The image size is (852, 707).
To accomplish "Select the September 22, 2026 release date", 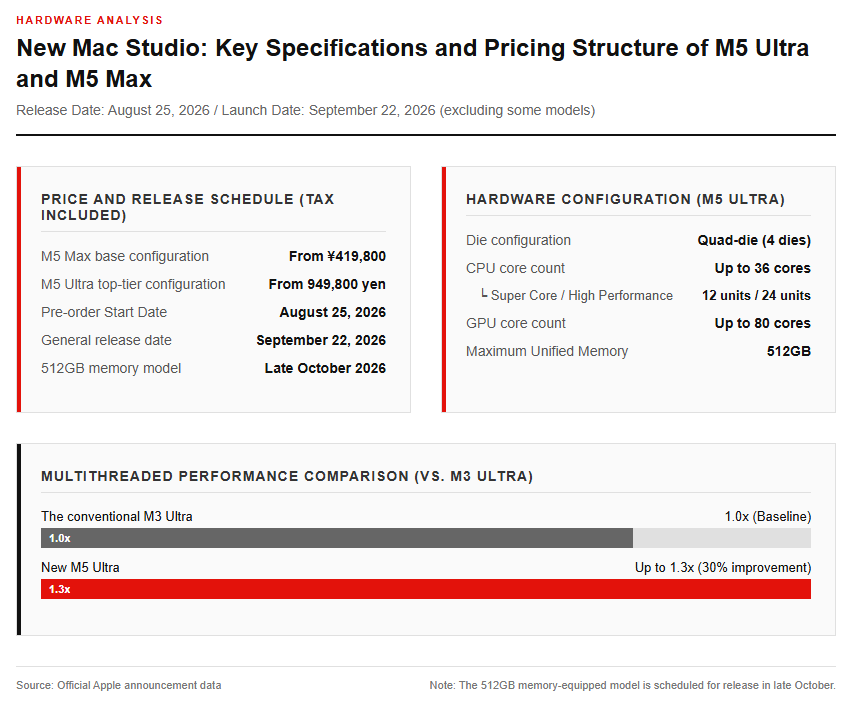I will [x=321, y=340].
